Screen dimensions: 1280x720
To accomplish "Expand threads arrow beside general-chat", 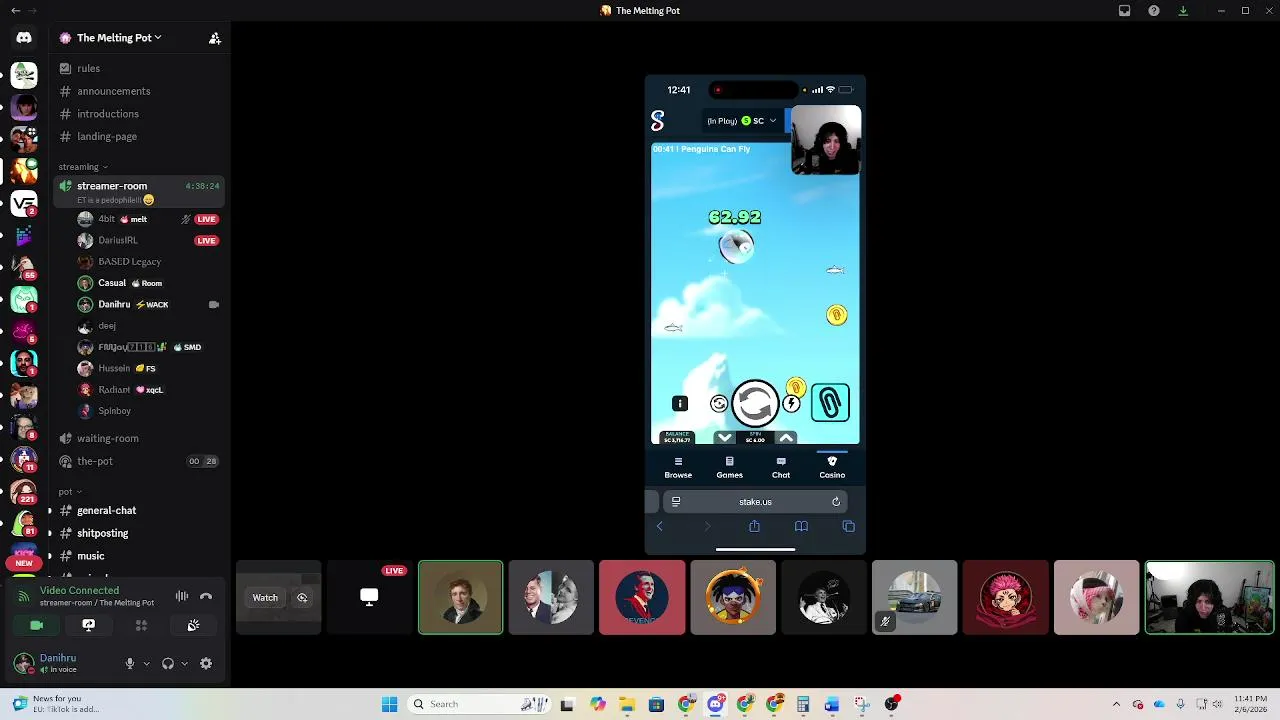I will (x=49, y=511).
